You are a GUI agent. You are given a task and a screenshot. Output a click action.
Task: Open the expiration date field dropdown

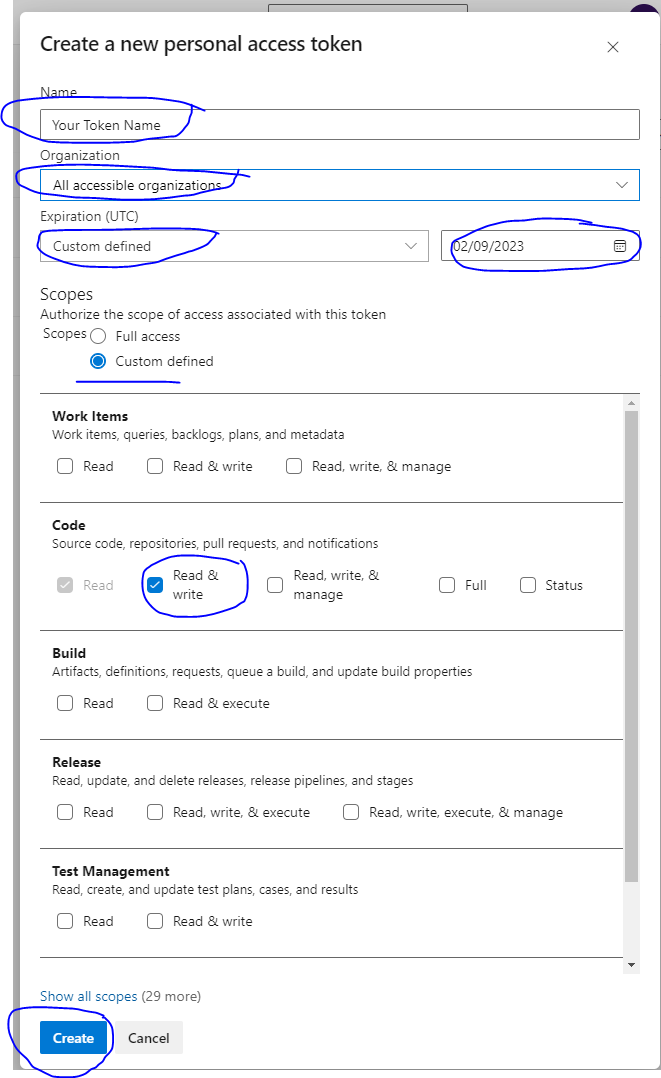point(620,245)
